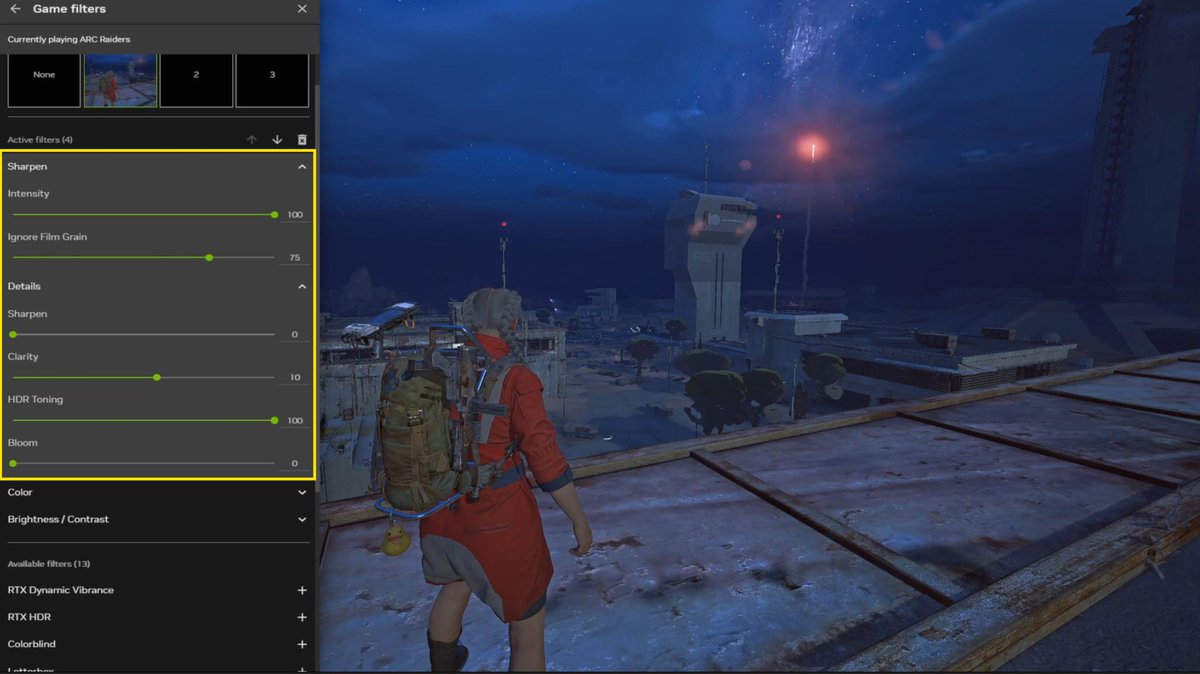Viewport: 1200px width, 674px height.
Task: Click the Color section label
Action: coord(20,492)
